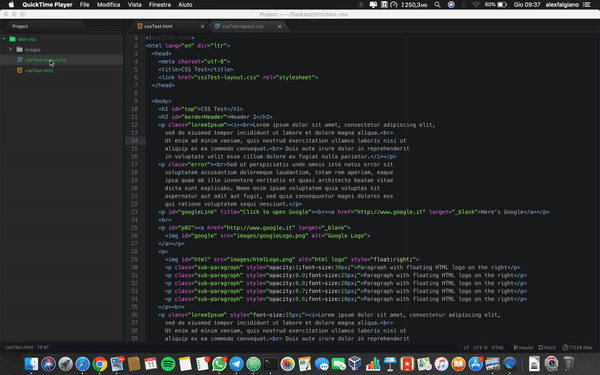Screen dimensions: 600x375
Task: Close the cssTest.html tab
Action: coord(202,26)
